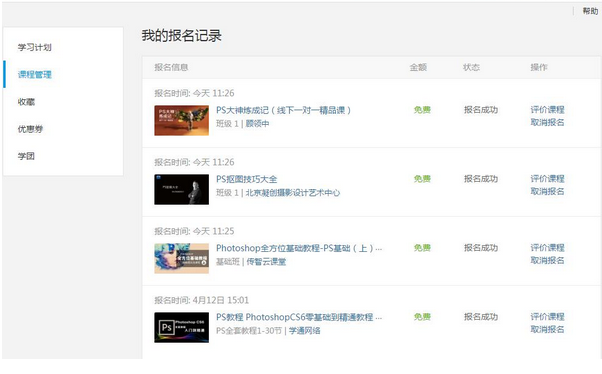Viewport: 602px width, 374px height.
Task: Click 取消报名 for PS大神炼成记
Action: (547, 122)
